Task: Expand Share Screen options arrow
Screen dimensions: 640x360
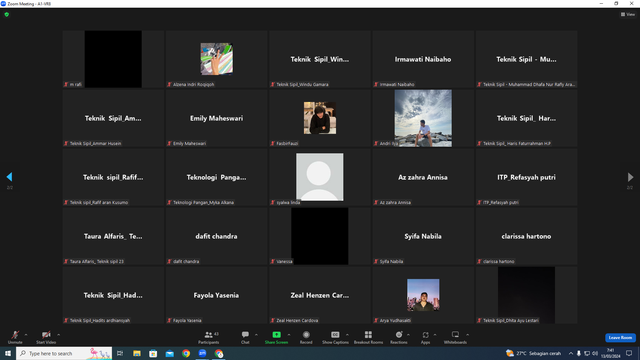Action: 289,335
